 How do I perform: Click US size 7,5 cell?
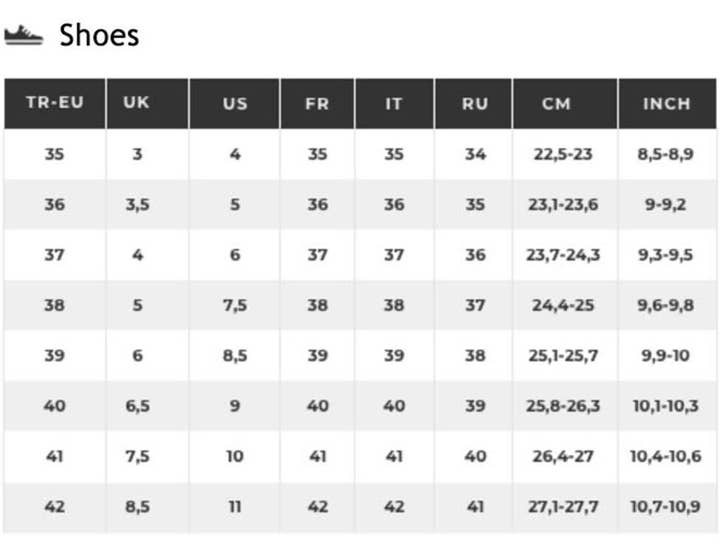point(234,306)
